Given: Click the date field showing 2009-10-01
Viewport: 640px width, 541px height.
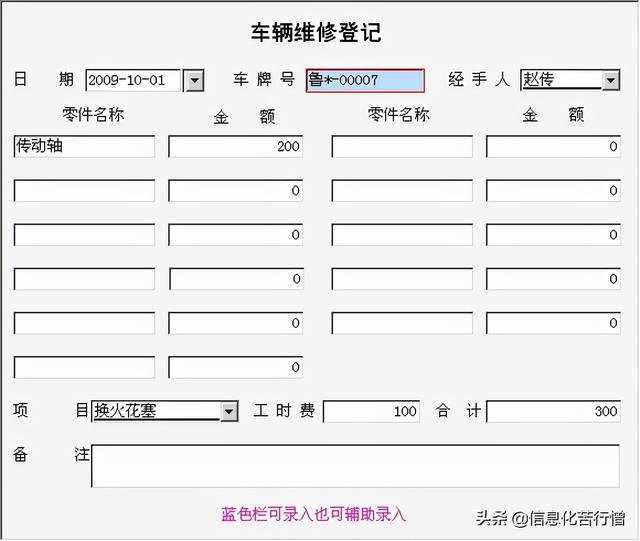Looking at the screenshot, I should [x=133, y=80].
